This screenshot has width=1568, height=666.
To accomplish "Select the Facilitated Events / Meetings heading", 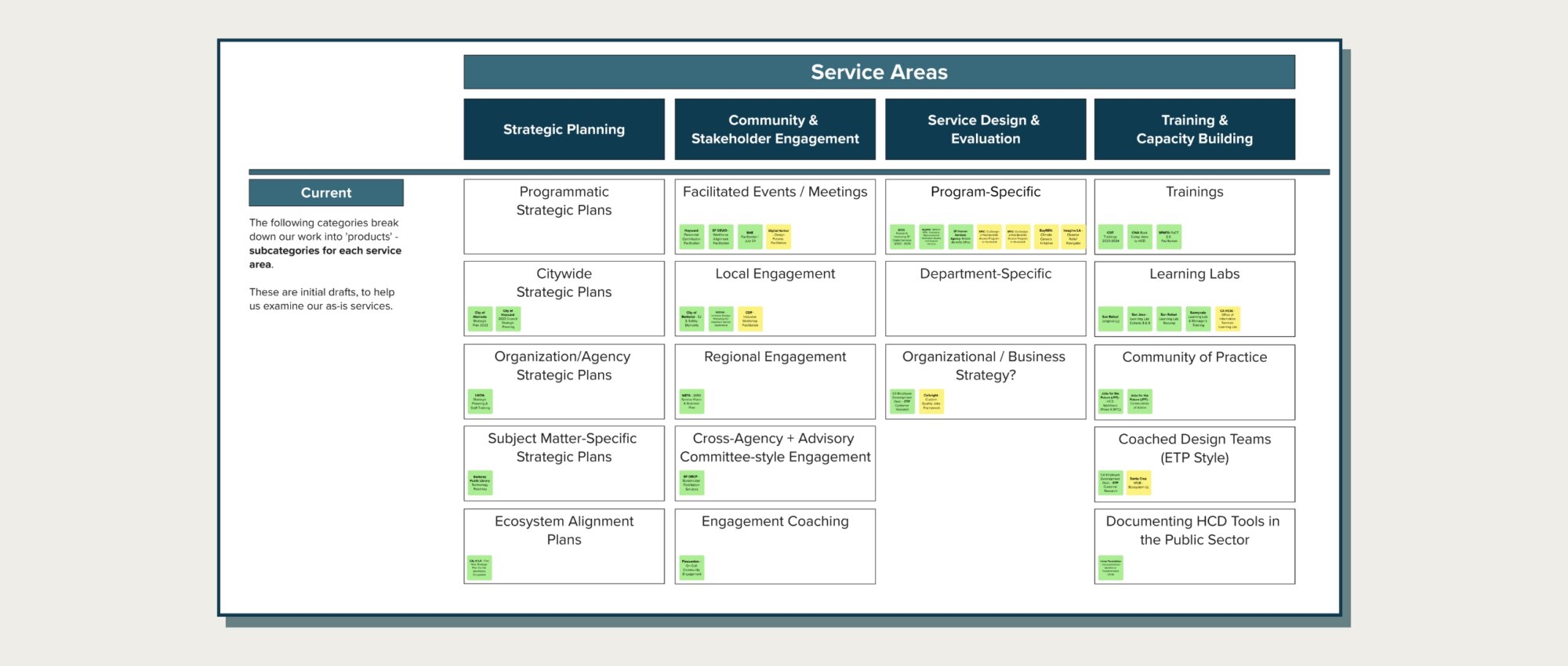I will pos(775,191).
